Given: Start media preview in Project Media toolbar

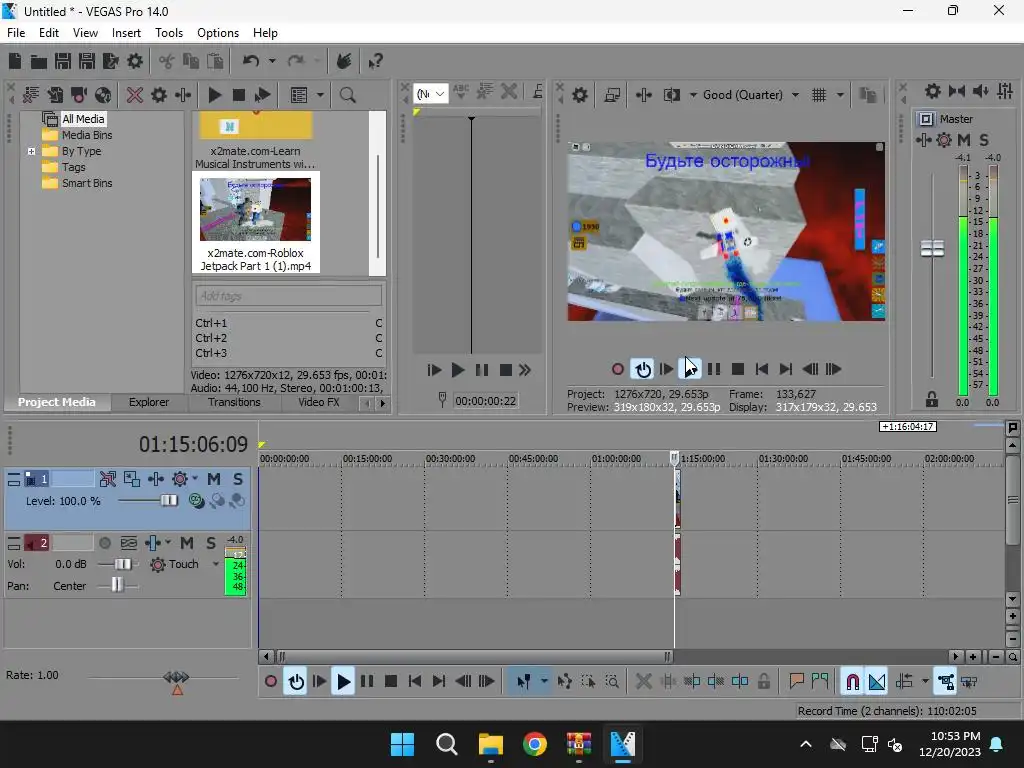Looking at the screenshot, I should tap(214, 95).
